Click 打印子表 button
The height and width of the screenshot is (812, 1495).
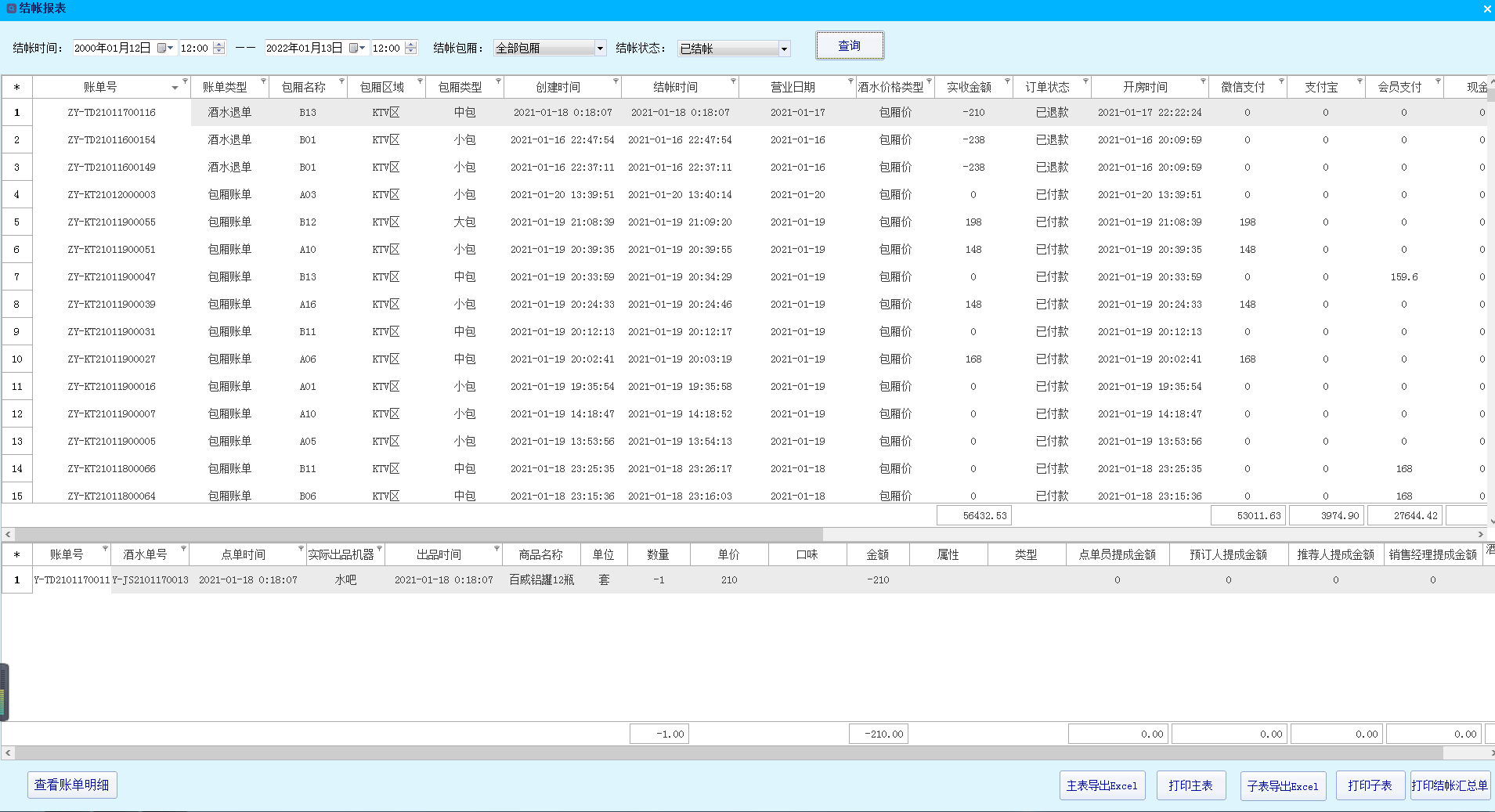pos(1370,785)
